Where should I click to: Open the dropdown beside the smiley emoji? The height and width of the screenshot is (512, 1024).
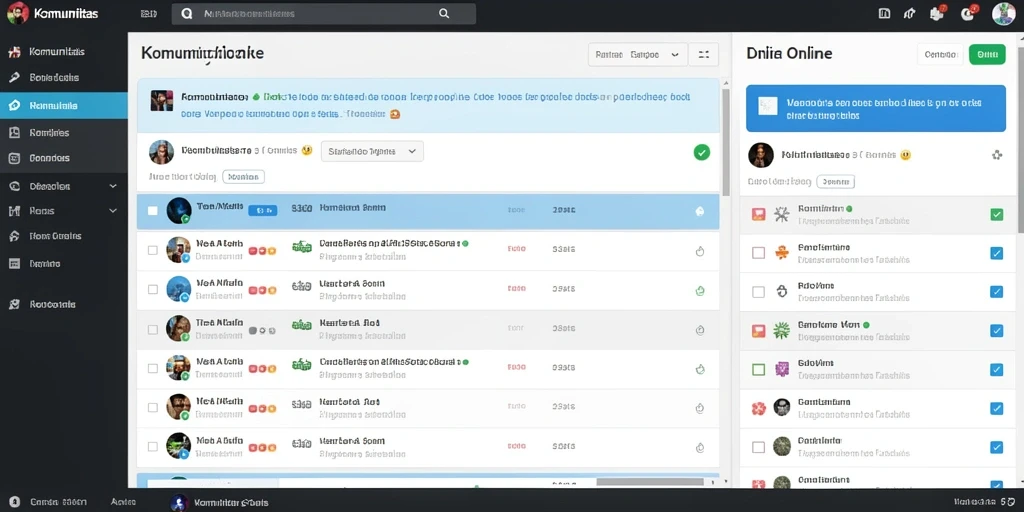pyautogui.click(x=372, y=151)
